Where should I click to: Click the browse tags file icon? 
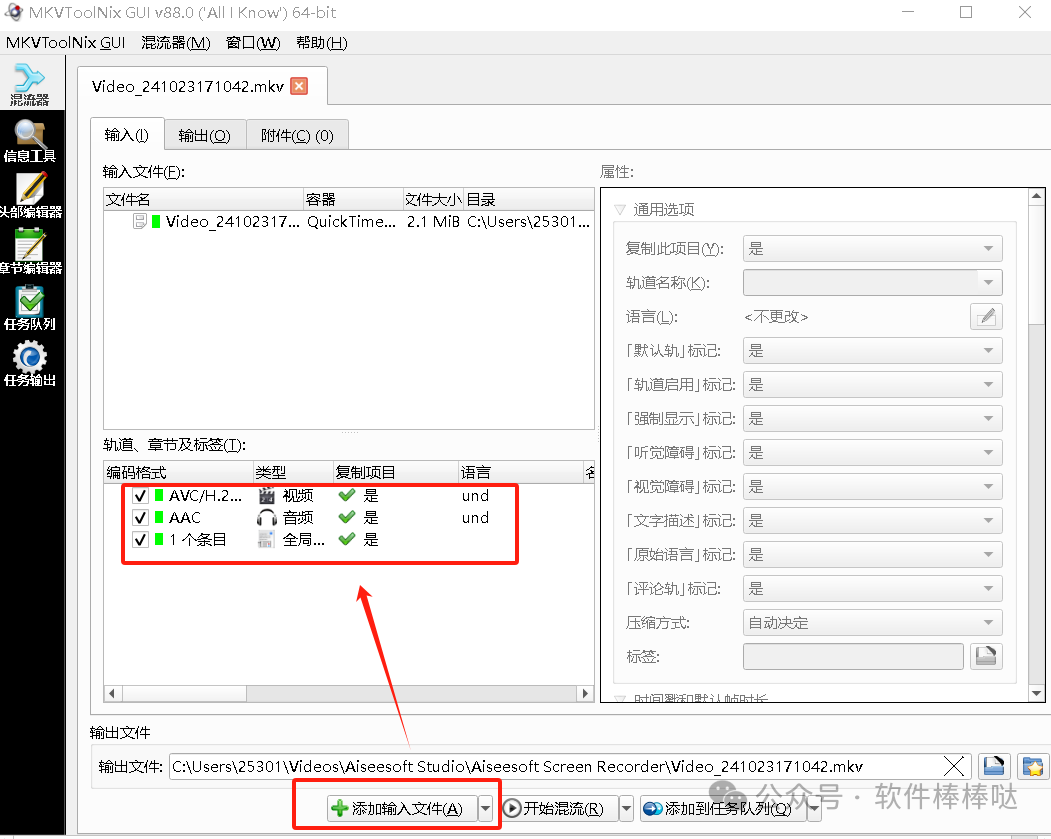pos(986,656)
